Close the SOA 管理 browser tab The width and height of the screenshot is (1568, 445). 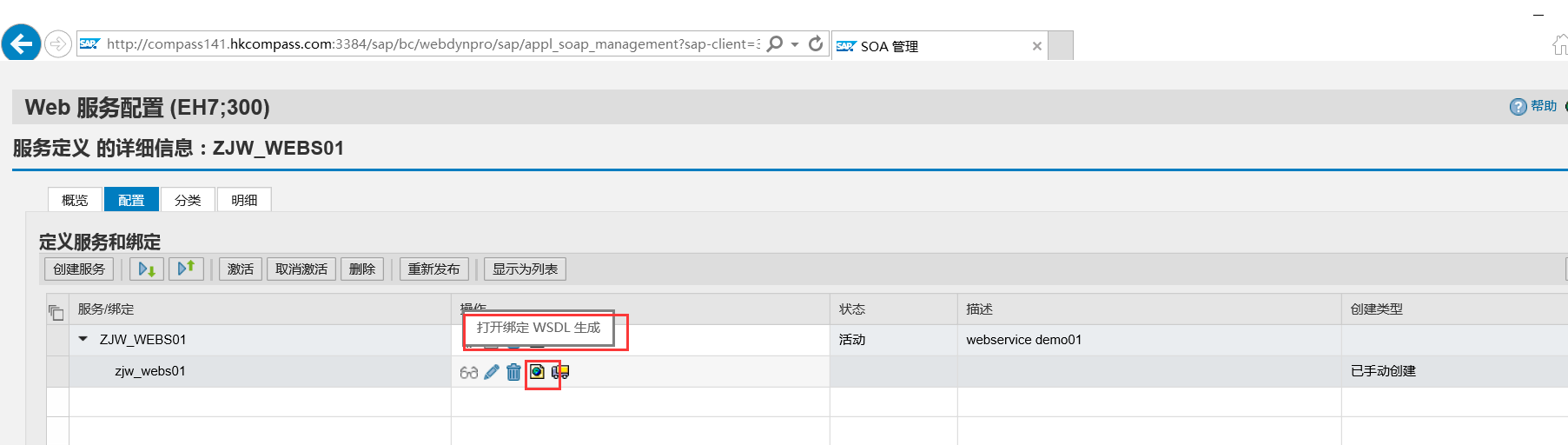click(x=1036, y=46)
